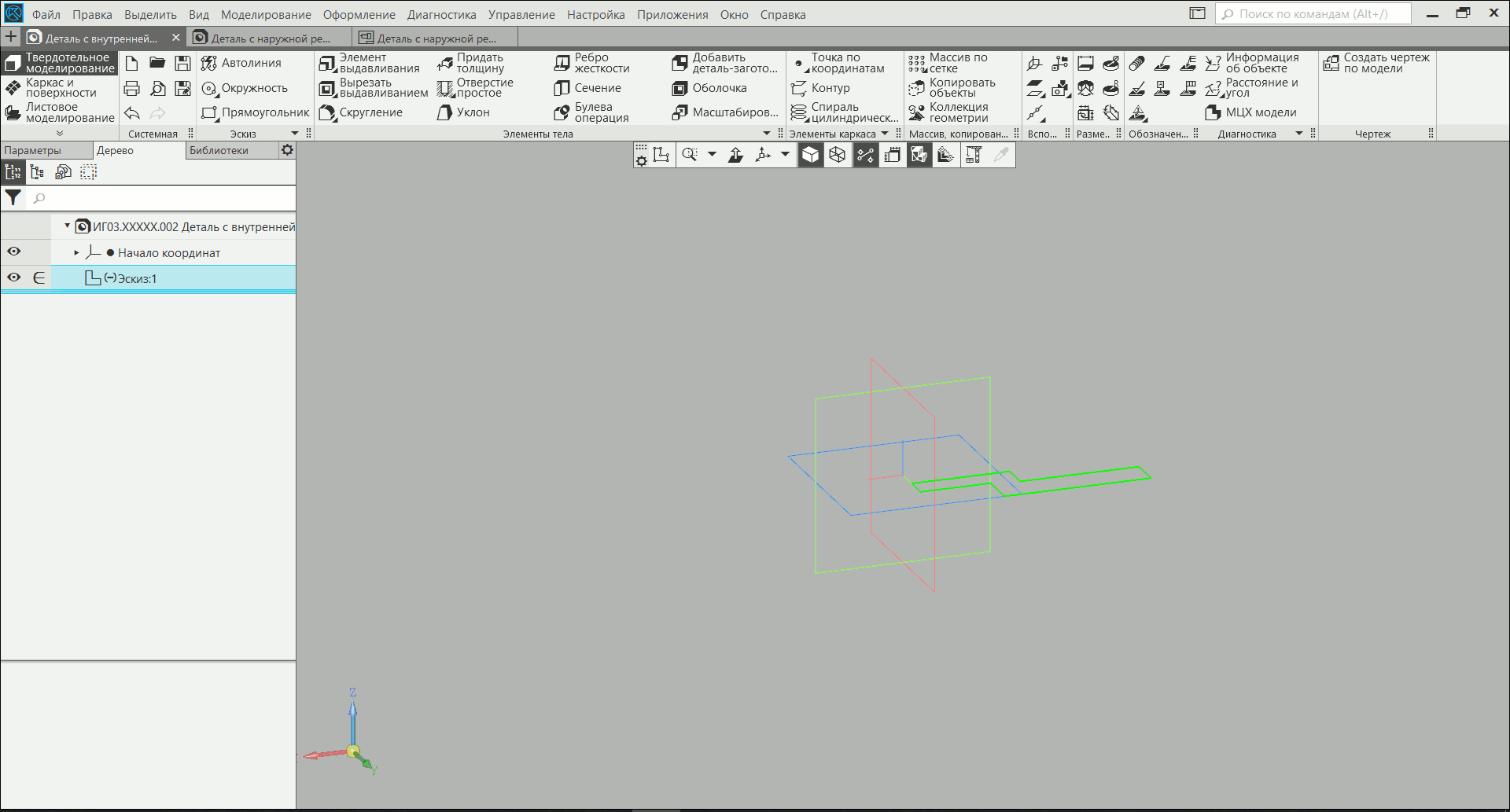Expand Элементы каркаса panel dropdown arrow

pos(885,134)
